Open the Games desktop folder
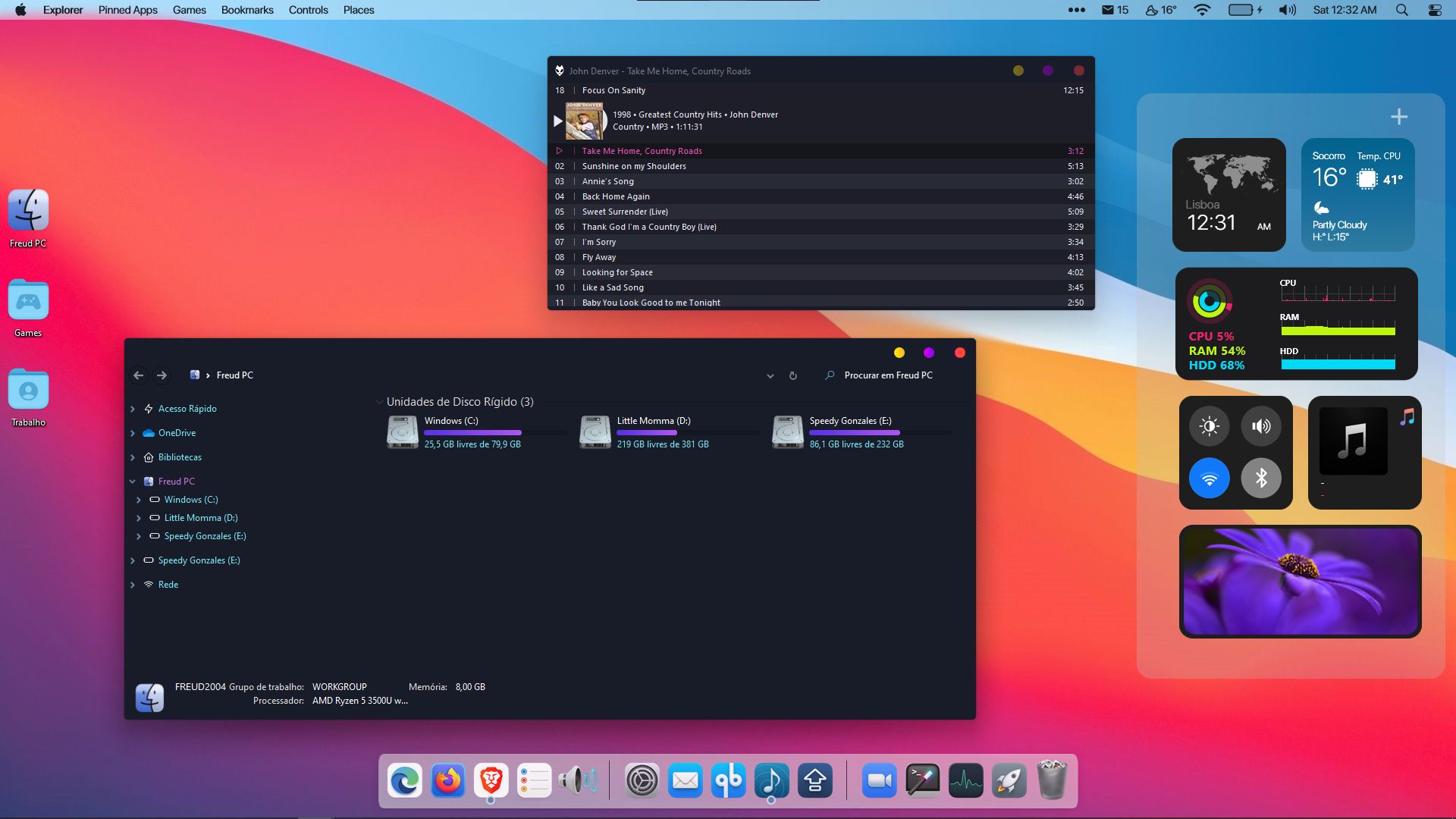Screen dimensions: 1456x819 click(28, 302)
